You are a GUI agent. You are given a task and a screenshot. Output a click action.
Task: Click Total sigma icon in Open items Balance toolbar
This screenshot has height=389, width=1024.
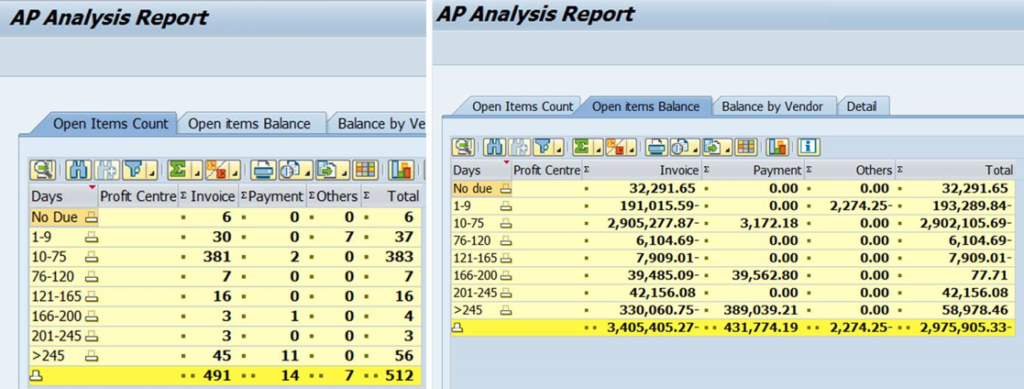tap(582, 147)
